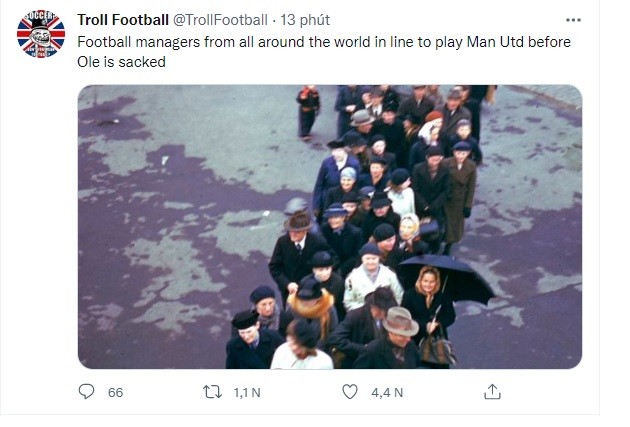Retweet this Troll Football post

coord(212,393)
